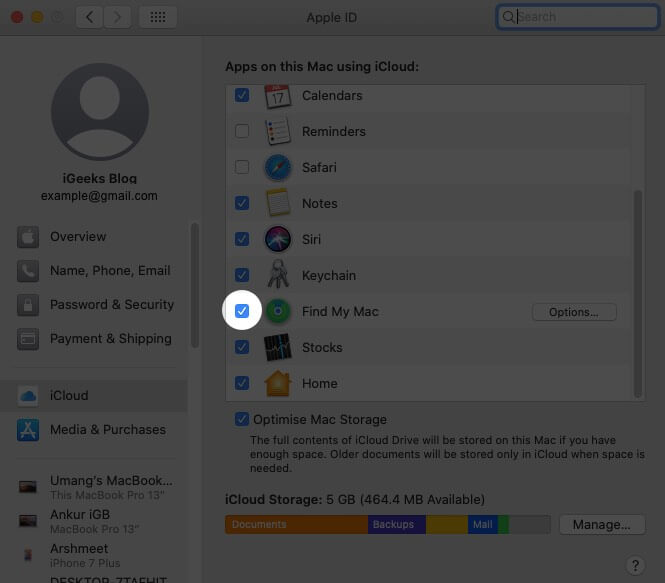Toggle the Siri checkbox
Screen dimensions: 665x583
click(242, 239)
